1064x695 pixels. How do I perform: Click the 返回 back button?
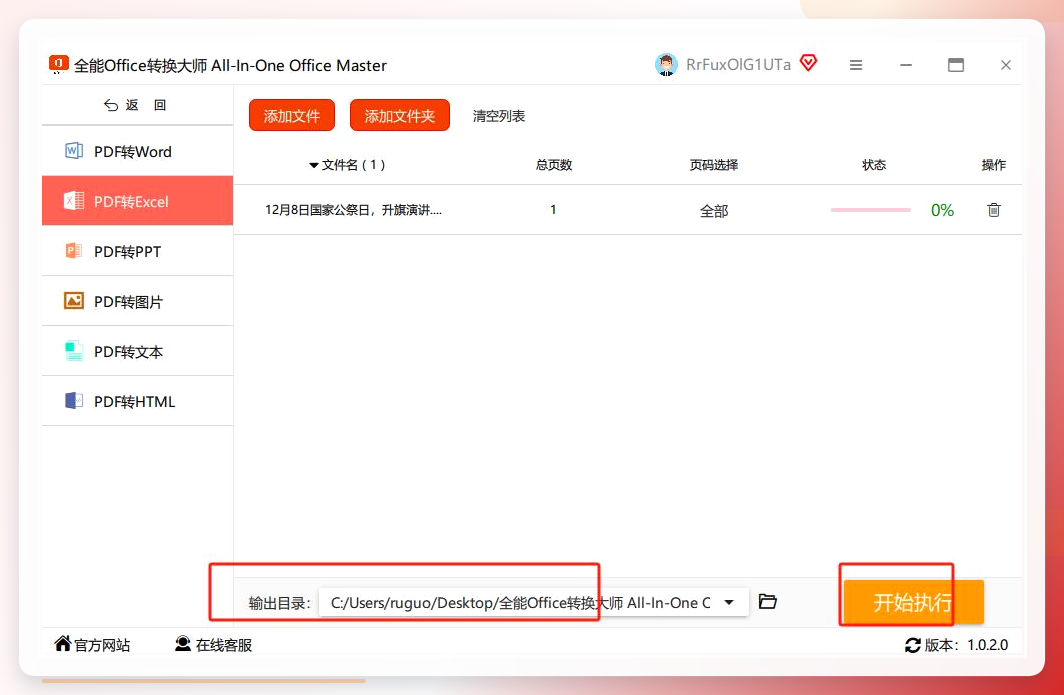click(135, 105)
